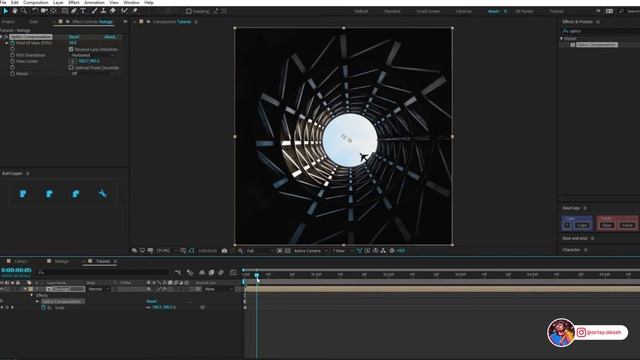Select the Rectangle shape tool

64,11
